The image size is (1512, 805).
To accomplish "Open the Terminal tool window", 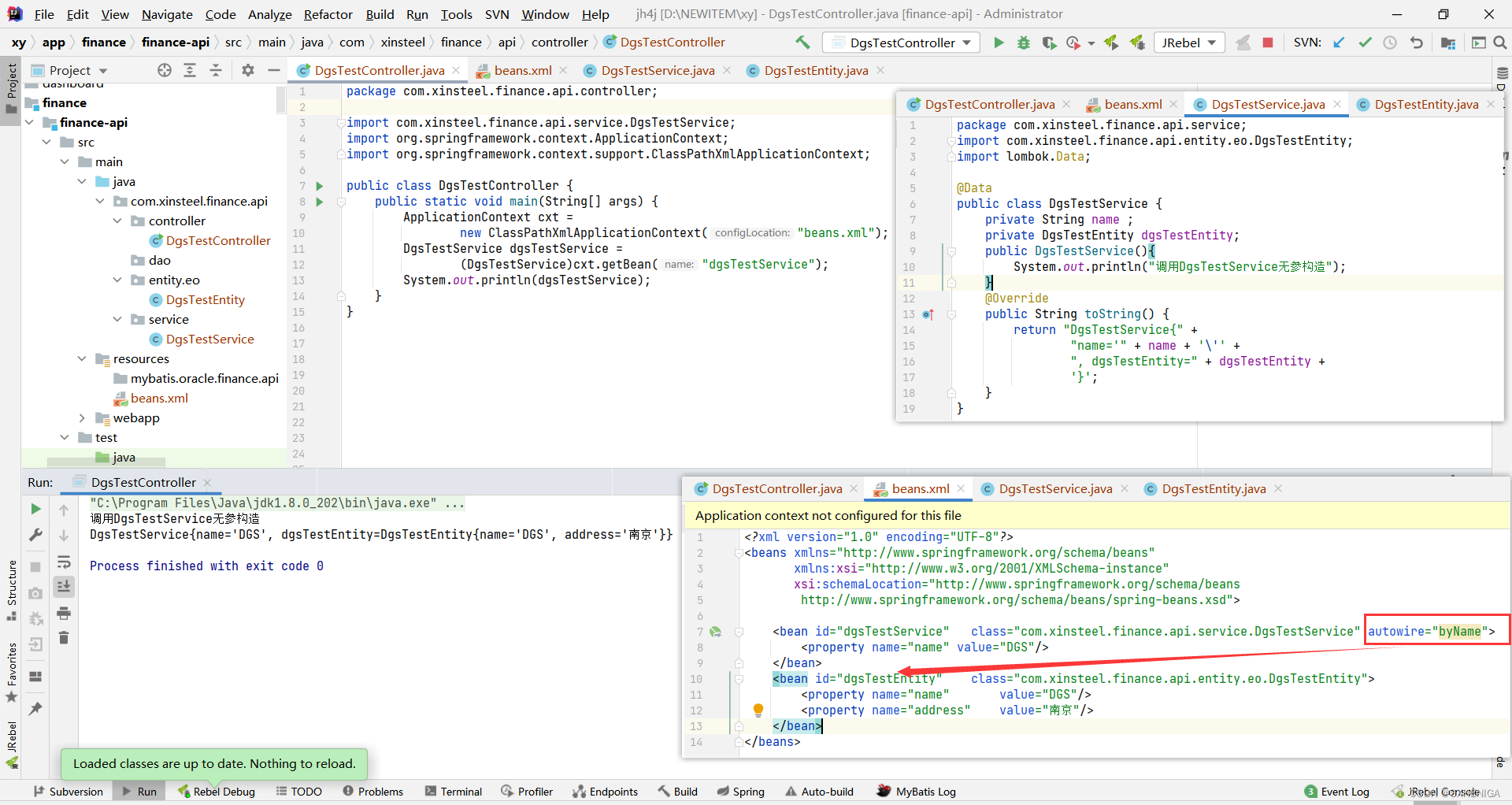I will point(453,792).
